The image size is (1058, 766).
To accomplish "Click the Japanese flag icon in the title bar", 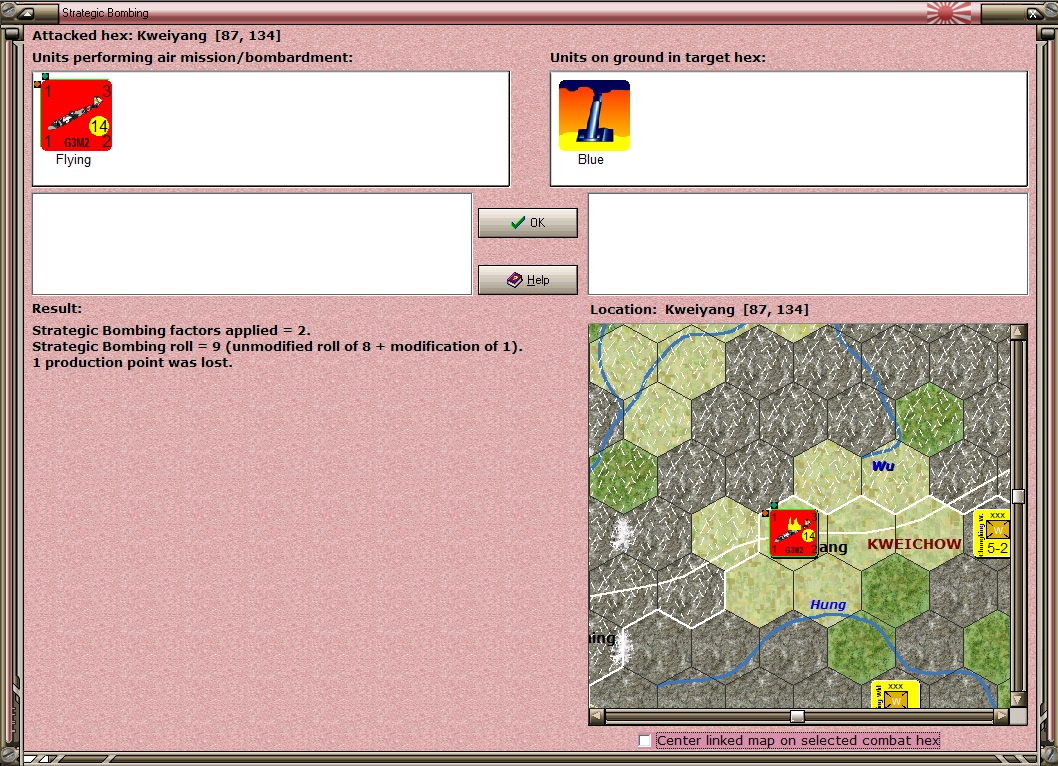I will coord(949,13).
